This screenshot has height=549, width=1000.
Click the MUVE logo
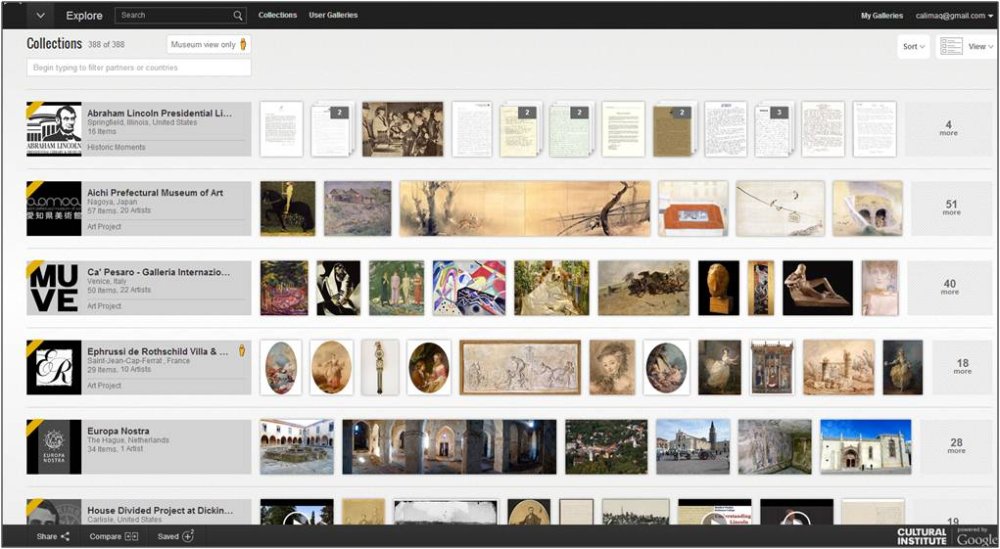[x=54, y=288]
